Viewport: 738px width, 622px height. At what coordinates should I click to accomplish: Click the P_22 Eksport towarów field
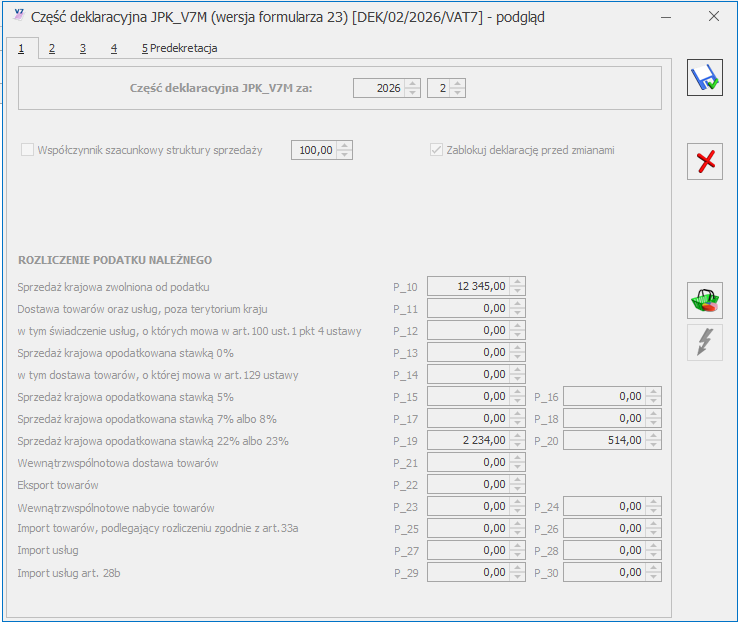(x=468, y=485)
